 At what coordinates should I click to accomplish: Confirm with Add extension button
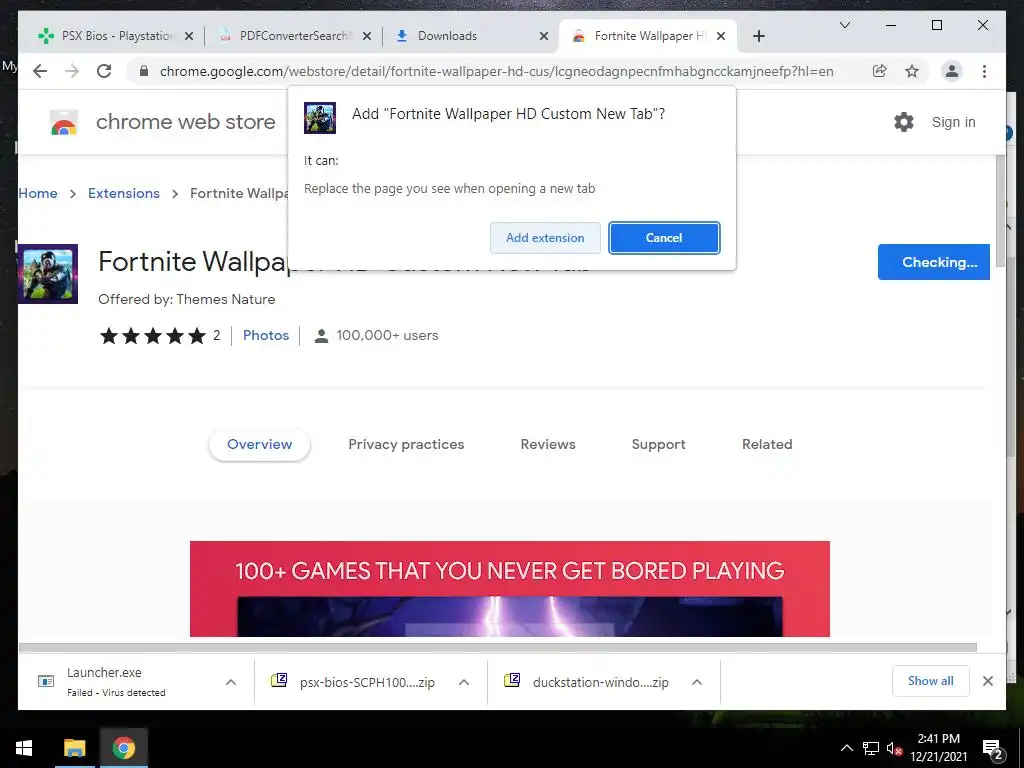point(545,238)
